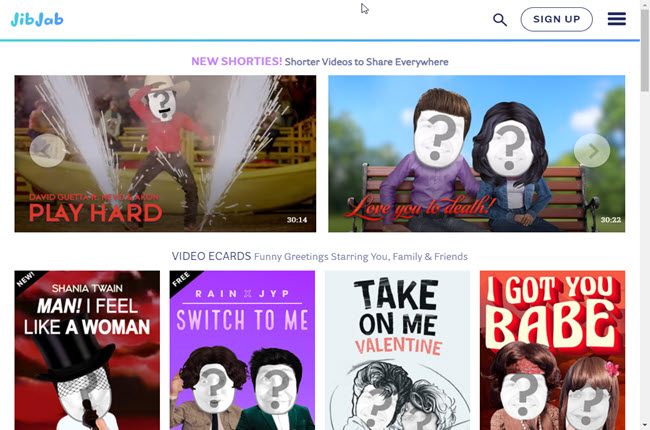
Task: Open the Switch To Me ecard
Action: (242, 350)
